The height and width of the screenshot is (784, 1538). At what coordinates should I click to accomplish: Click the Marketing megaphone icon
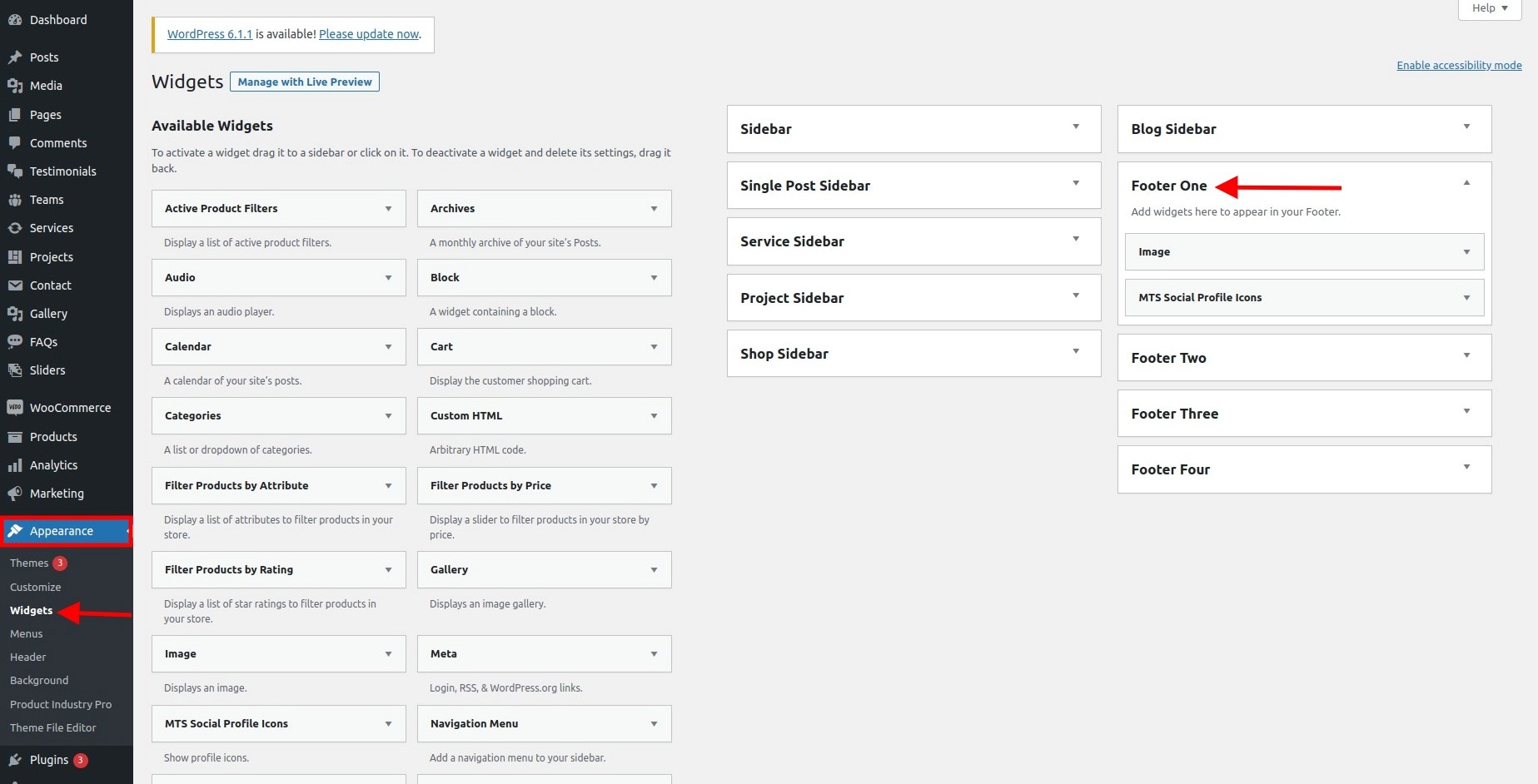click(15, 494)
